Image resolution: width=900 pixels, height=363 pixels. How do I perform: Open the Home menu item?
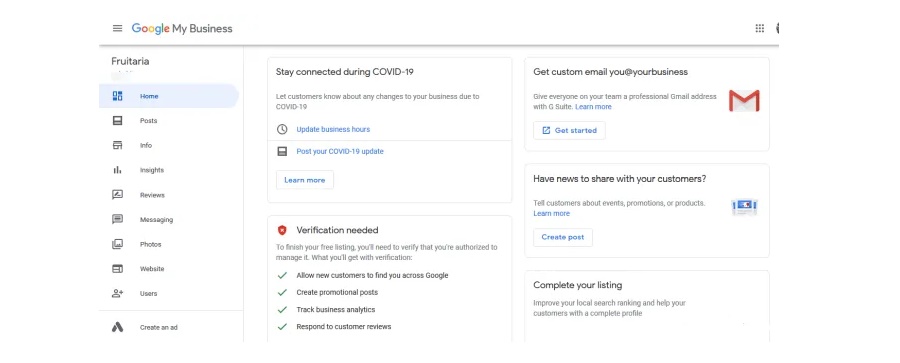(169, 96)
